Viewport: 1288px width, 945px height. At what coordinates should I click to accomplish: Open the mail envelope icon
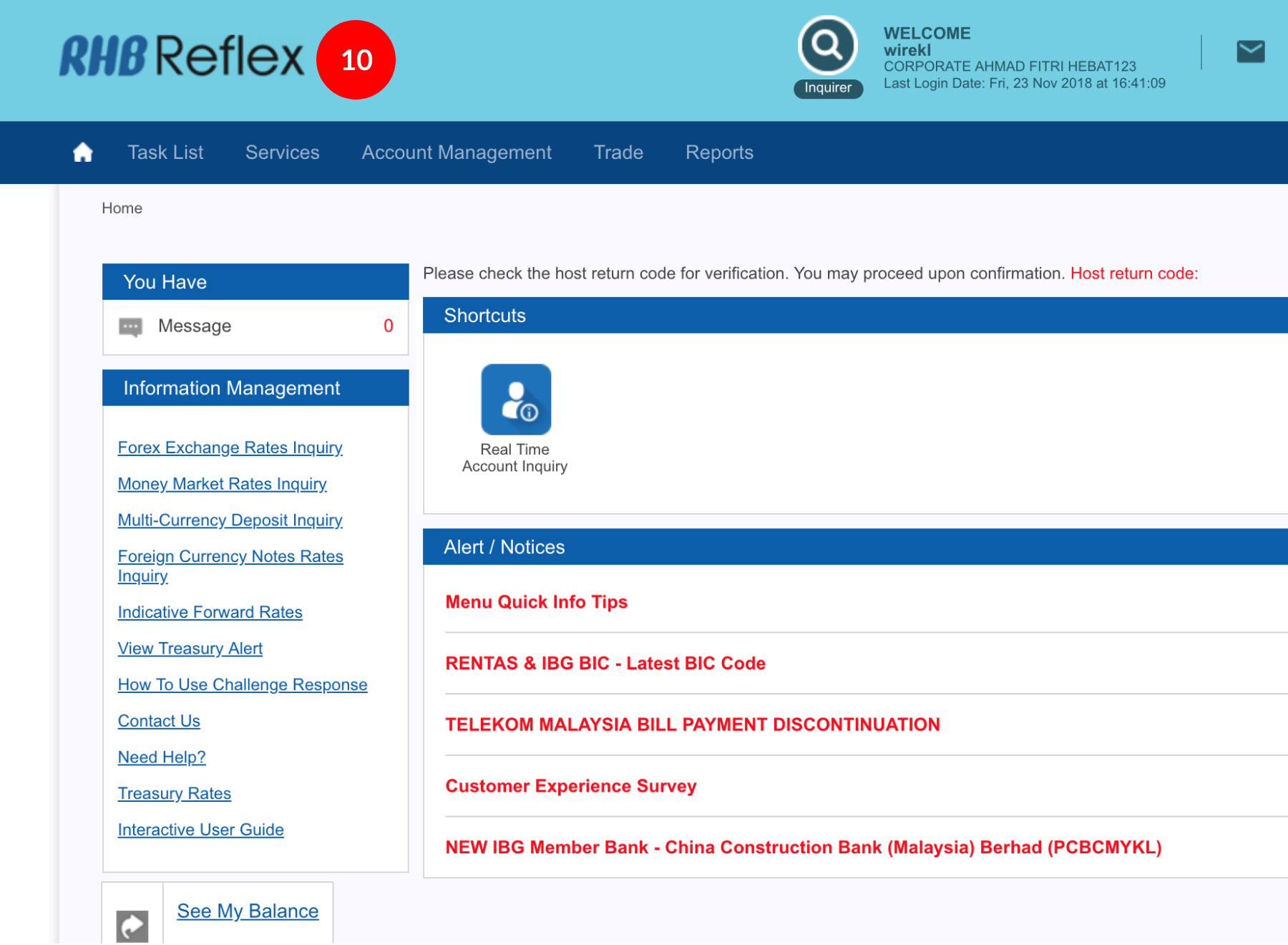(x=1250, y=52)
